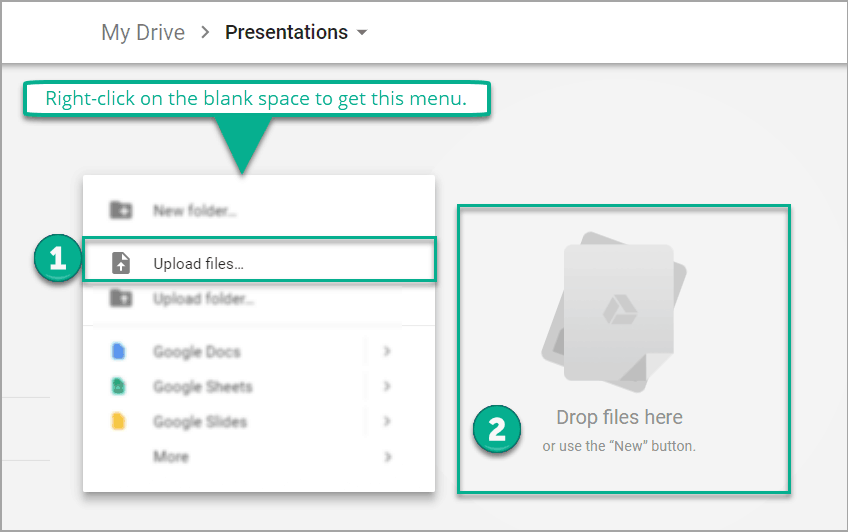This screenshot has width=848, height=532.
Task: Click the New folder icon in the menu
Action: pyautogui.click(x=120, y=211)
